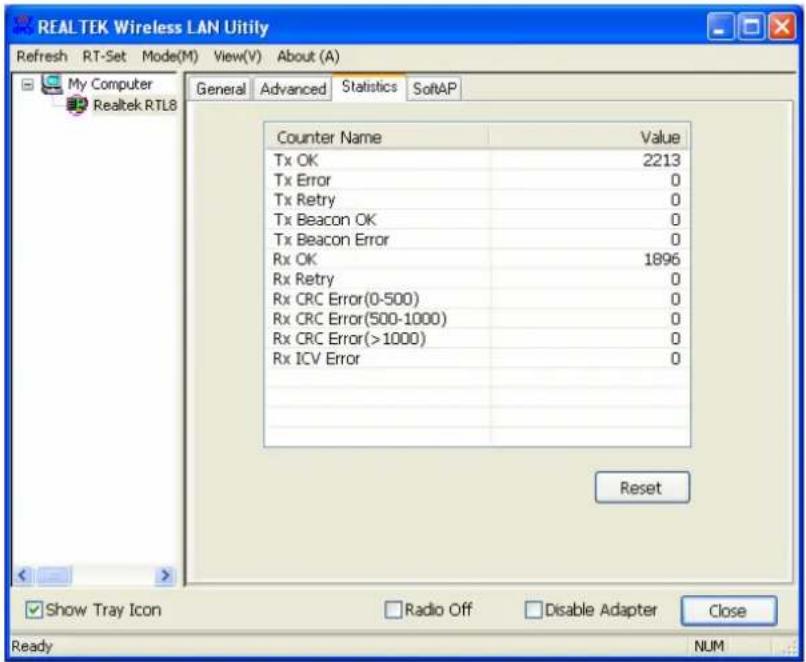Select the Rx OK row
The image size is (806, 662).
(477, 260)
